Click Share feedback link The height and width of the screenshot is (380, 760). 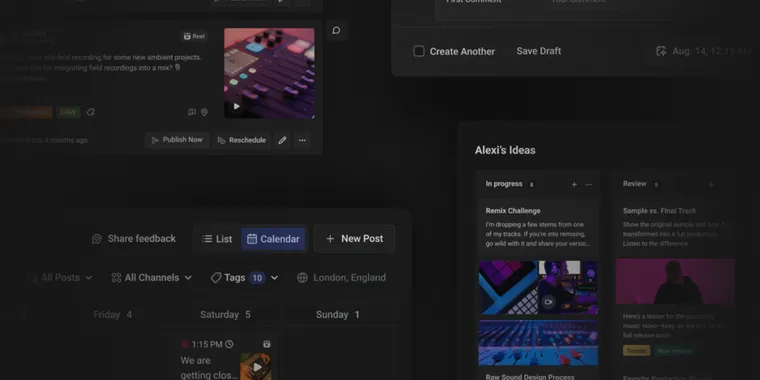(x=134, y=238)
